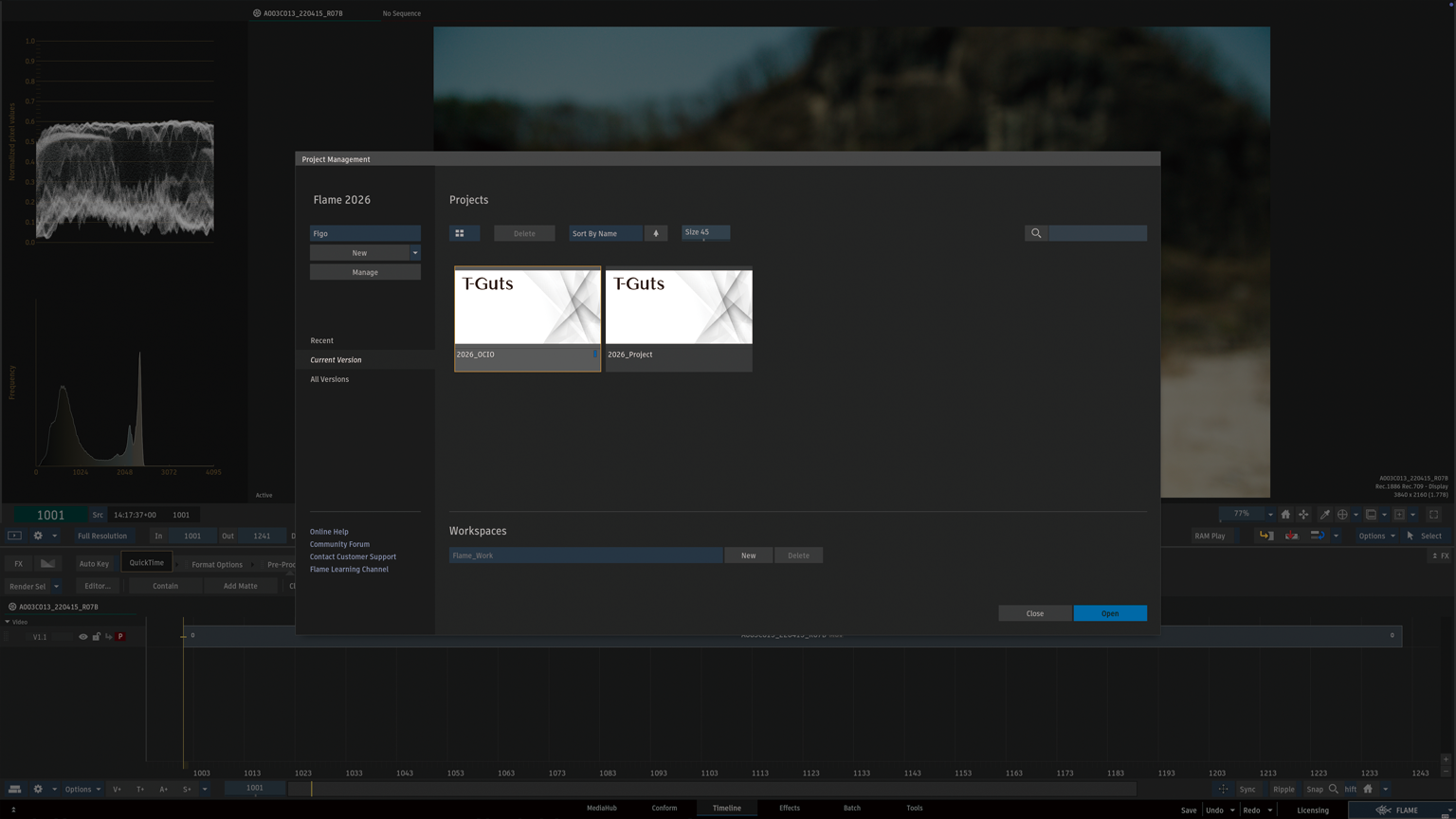Viewport: 1456px width, 819px height.
Task: Click the Manage button
Action: coord(365,272)
